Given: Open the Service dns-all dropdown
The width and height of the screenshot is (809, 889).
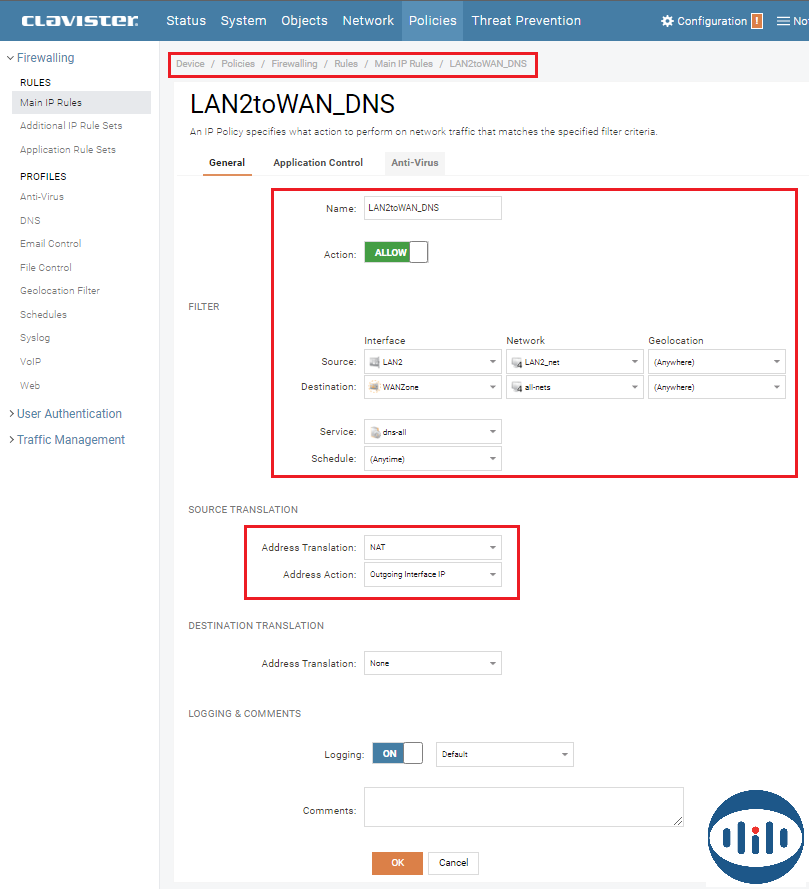Looking at the screenshot, I should click(x=432, y=432).
